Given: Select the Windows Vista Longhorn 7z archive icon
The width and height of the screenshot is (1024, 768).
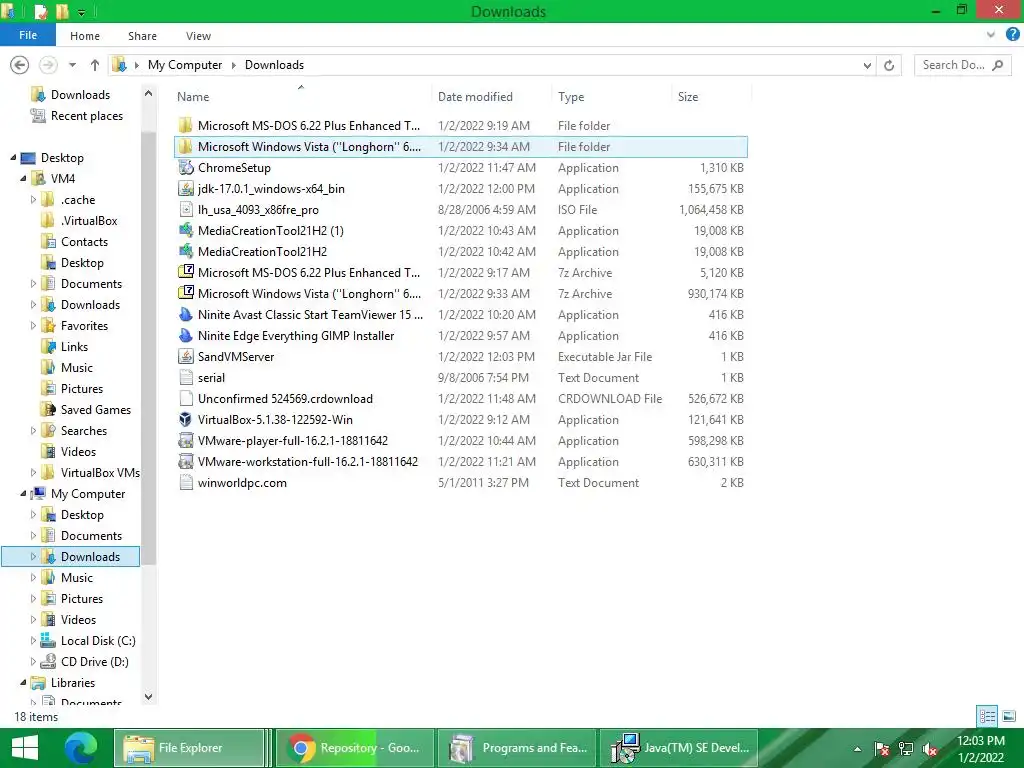Looking at the screenshot, I should point(186,294).
